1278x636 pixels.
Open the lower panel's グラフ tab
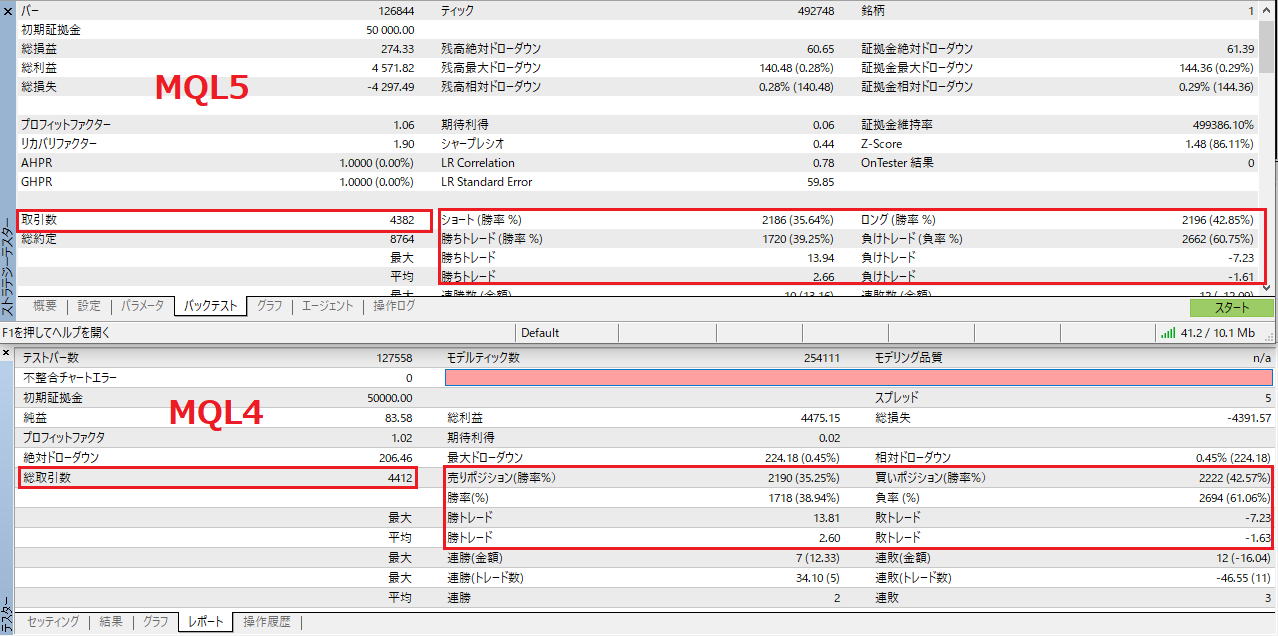[x=155, y=622]
